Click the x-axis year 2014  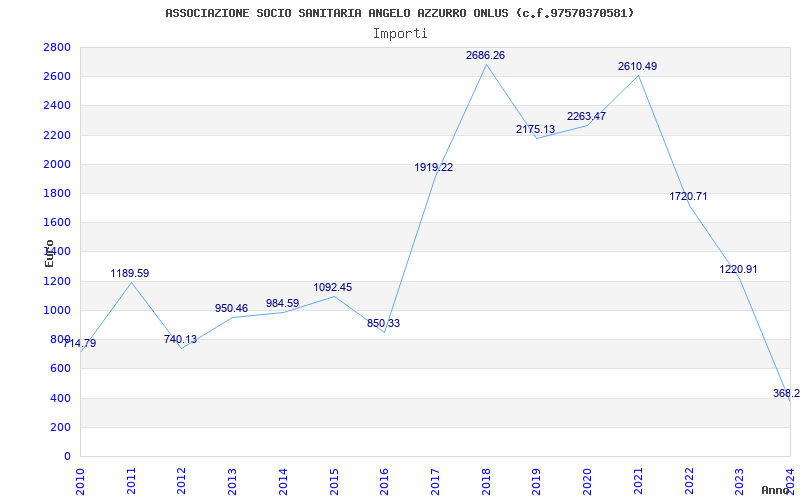coord(283,482)
